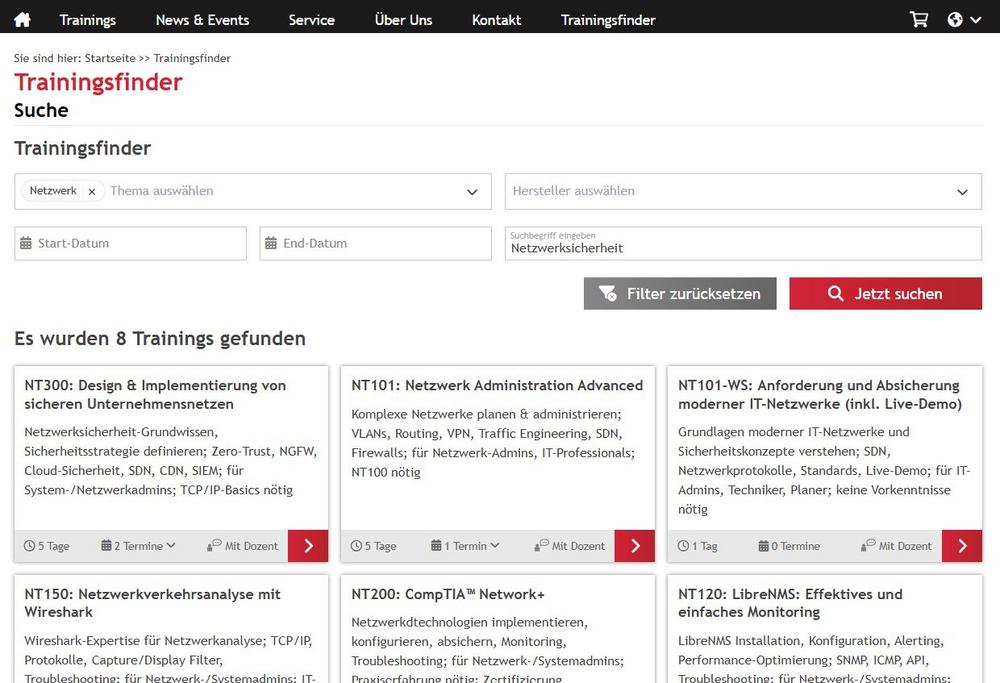Expand the Thema auswählen dropdown
The width and height of the screenshot is (1000, 683).
pos(472,192)
